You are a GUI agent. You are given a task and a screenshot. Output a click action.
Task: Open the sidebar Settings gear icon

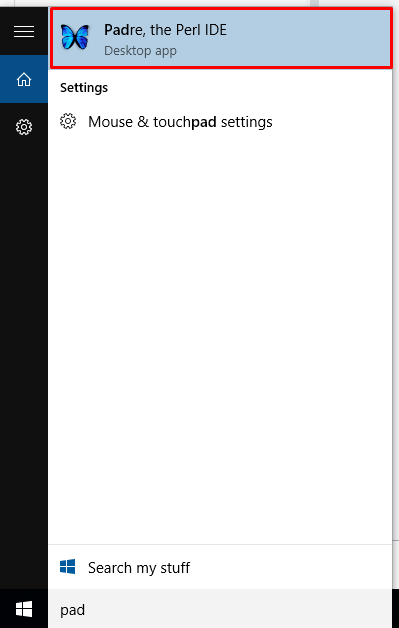coord(24,127)
